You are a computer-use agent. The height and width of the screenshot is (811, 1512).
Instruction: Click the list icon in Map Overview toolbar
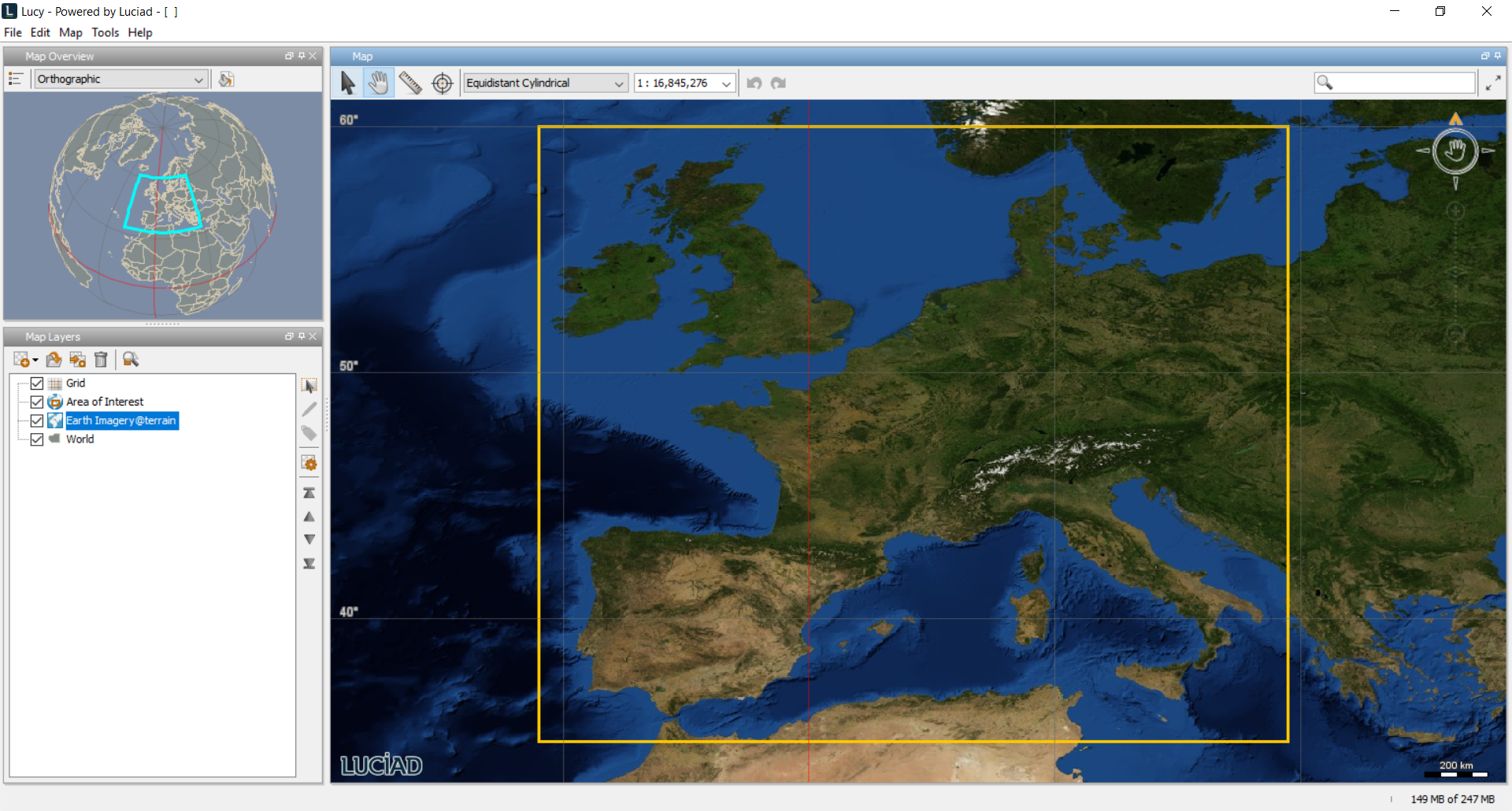(x=15, y=79)
